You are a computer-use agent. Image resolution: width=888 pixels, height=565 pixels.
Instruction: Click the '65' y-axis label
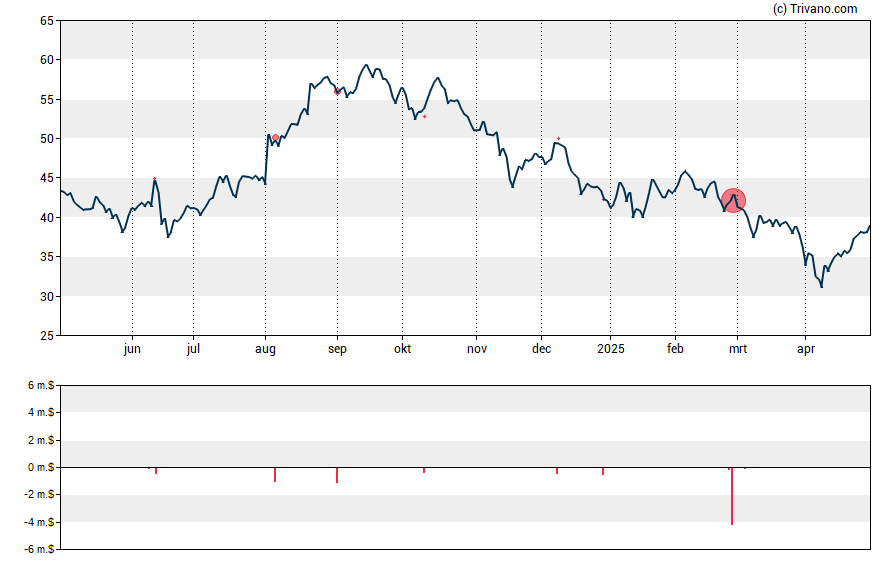[47, 21]
